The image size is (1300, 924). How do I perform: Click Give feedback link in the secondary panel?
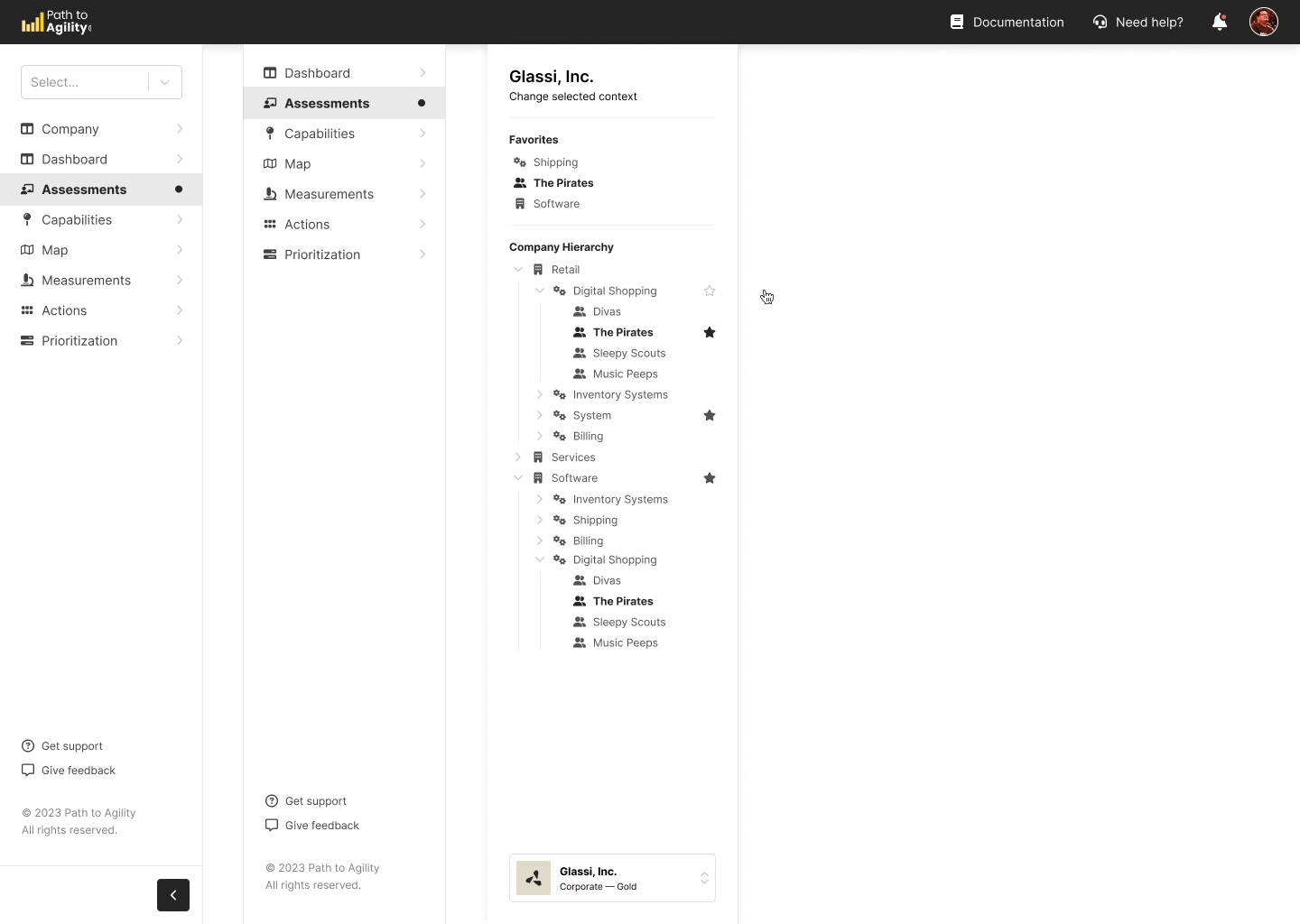click(x=321, y=826)
